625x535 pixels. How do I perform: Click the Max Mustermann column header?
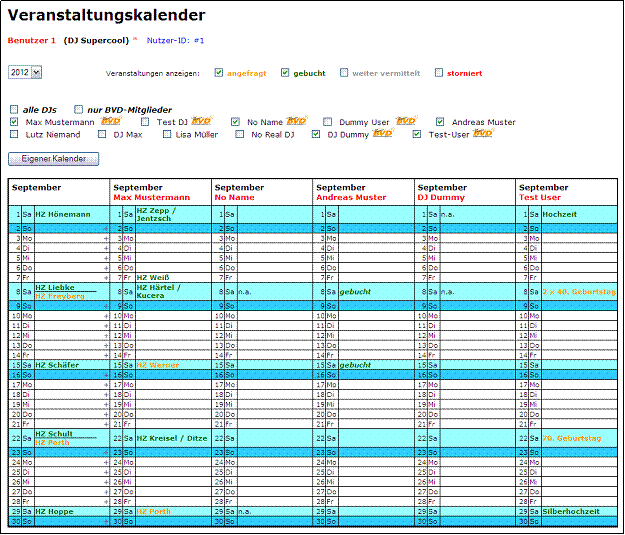151,197
